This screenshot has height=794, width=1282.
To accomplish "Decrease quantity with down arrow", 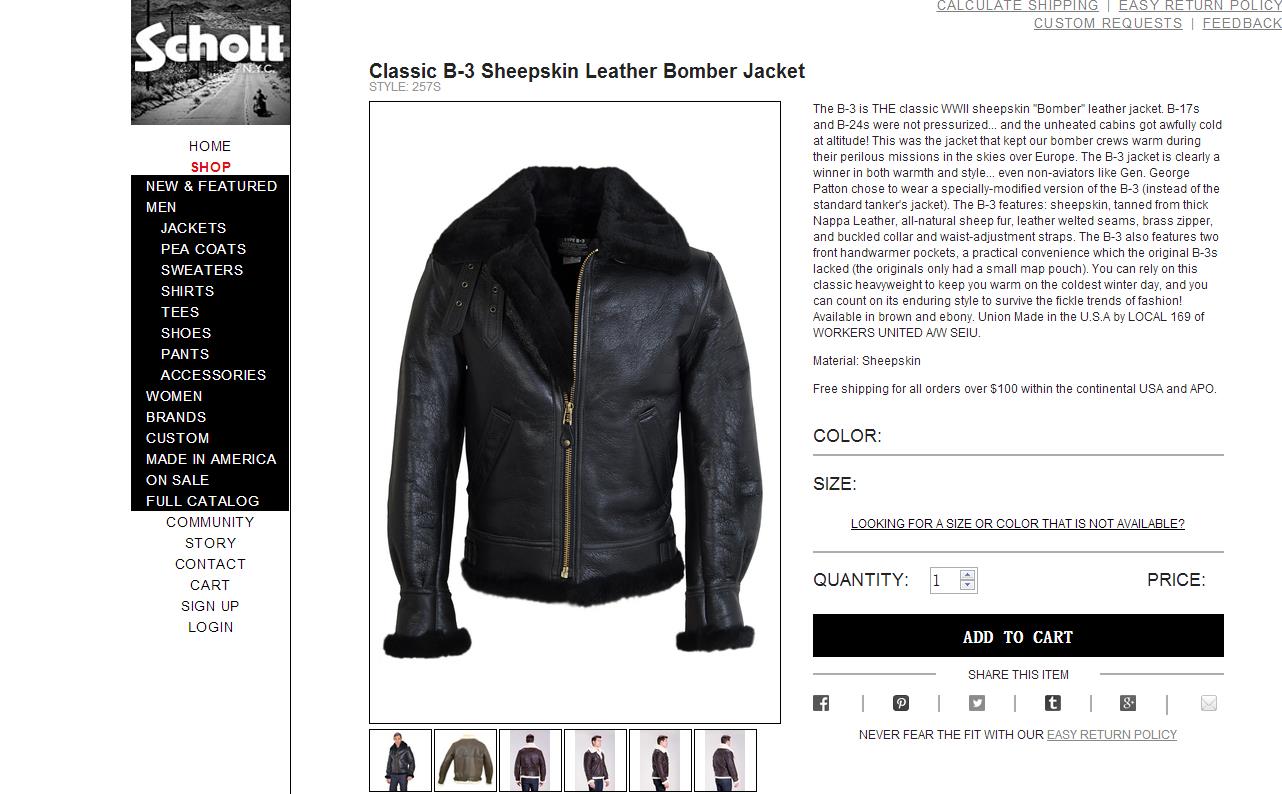I will pos(967,585).
